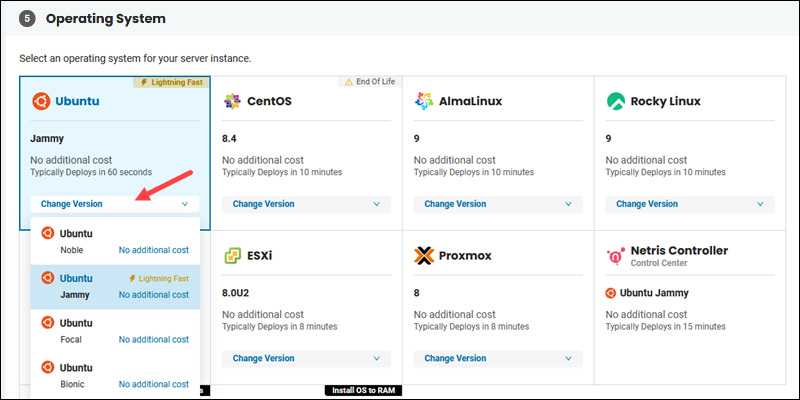Click the Ubuntu Jammy text in the Netris card
The image size is (800, 400).
point(654,293)
